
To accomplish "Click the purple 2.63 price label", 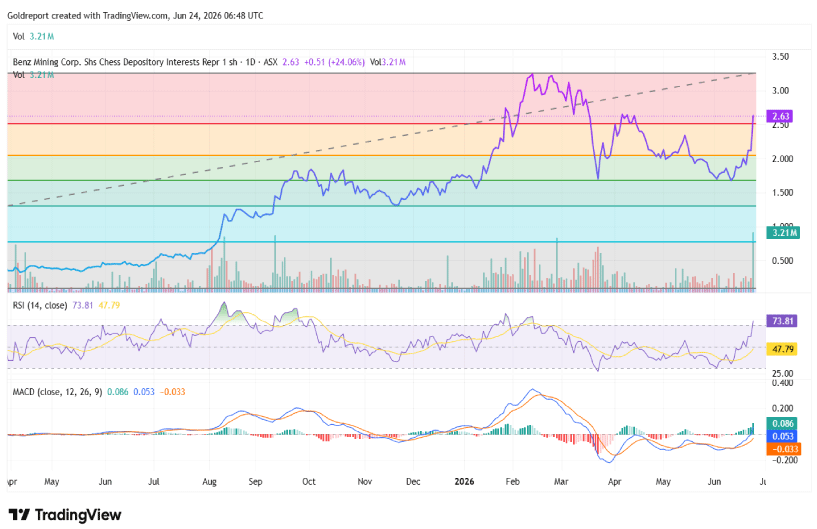I will point(780,116).
